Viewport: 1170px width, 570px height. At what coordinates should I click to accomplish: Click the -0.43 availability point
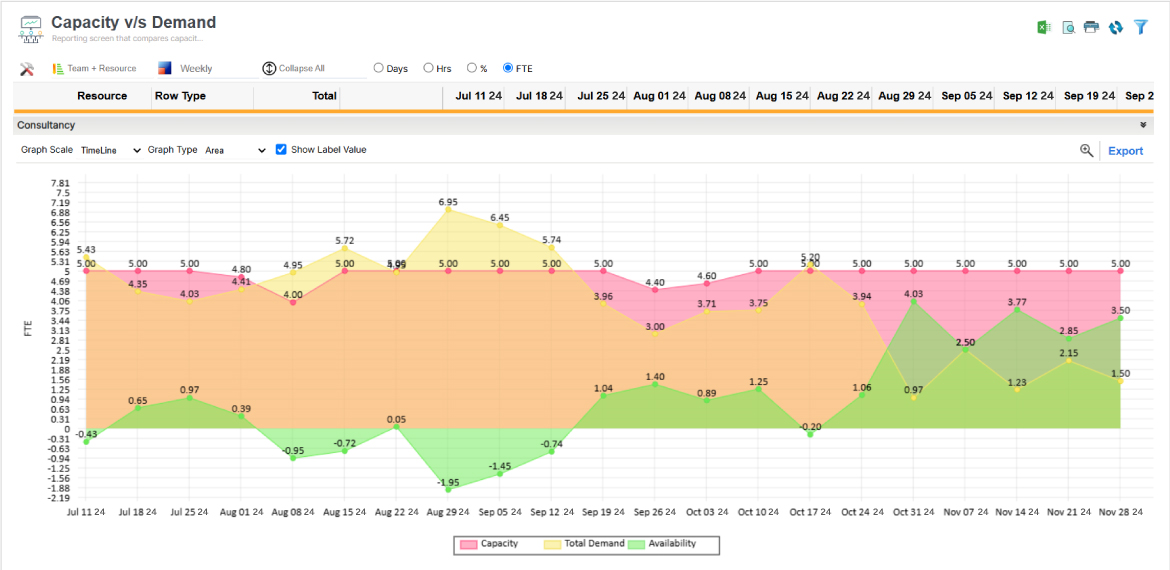[86, 442]
